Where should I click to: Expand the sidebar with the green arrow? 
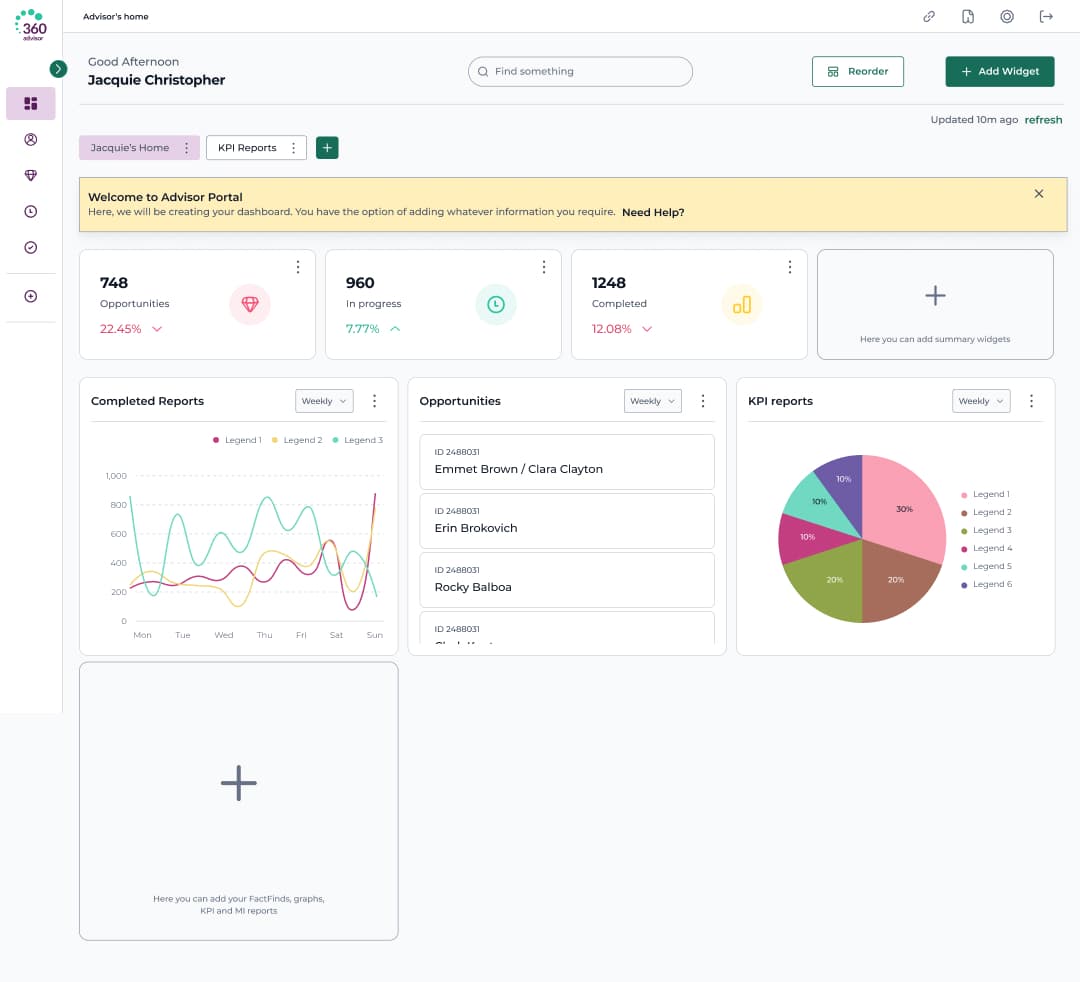pyautogui.click(x=59, y=69)
